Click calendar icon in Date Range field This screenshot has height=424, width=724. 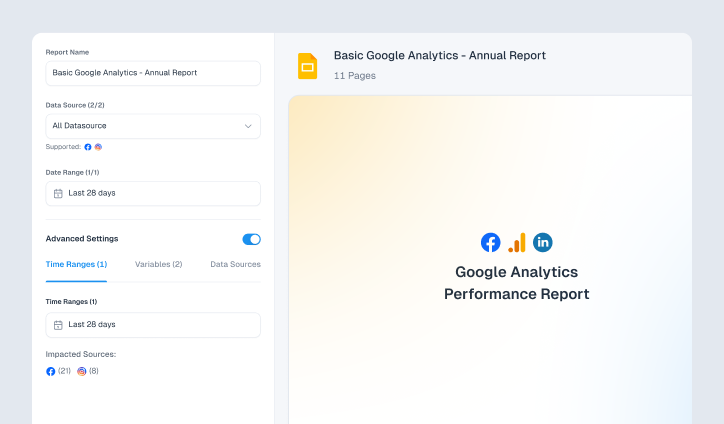click(x=58, y=193)
